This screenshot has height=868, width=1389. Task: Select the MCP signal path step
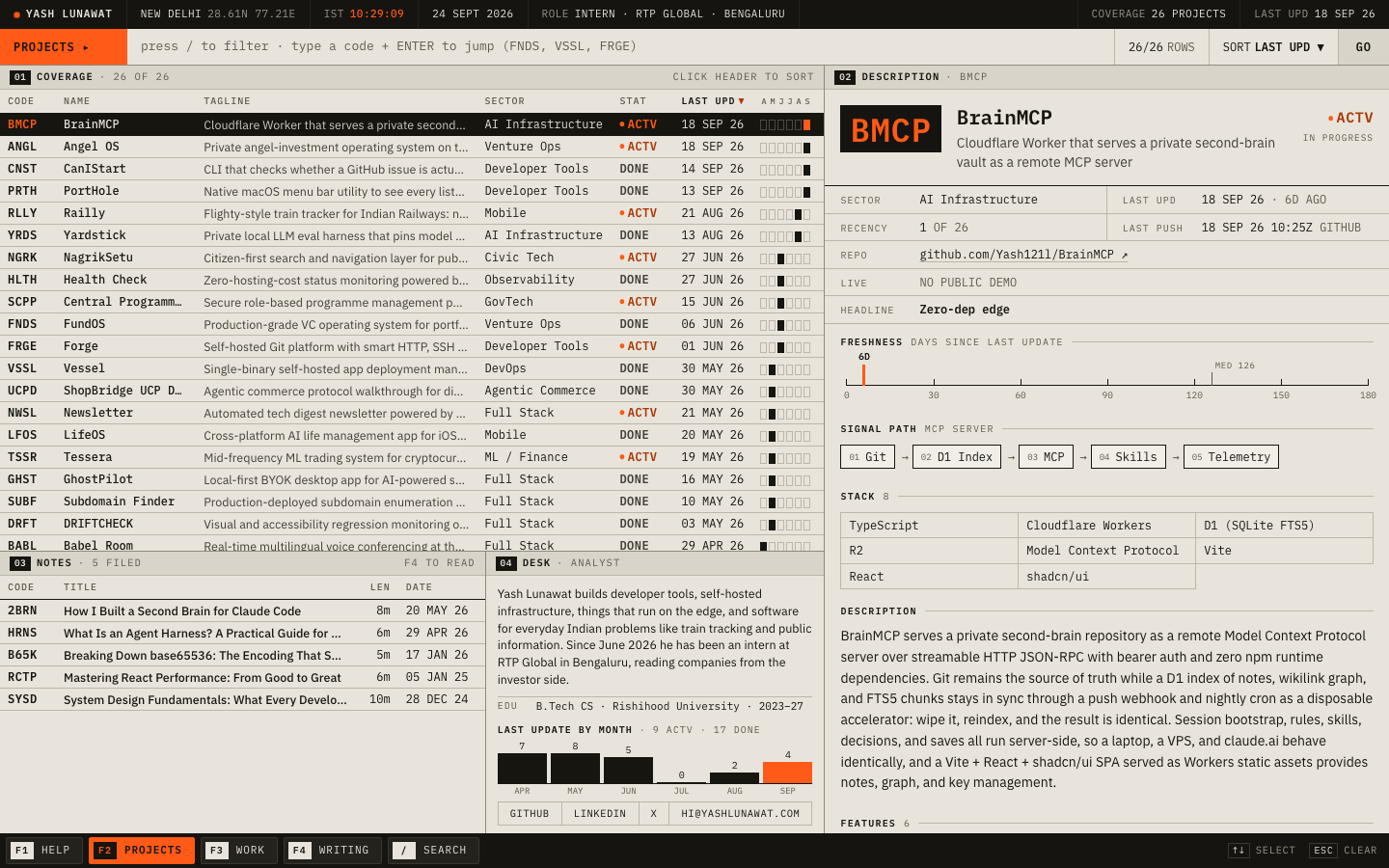(1046, 457)
